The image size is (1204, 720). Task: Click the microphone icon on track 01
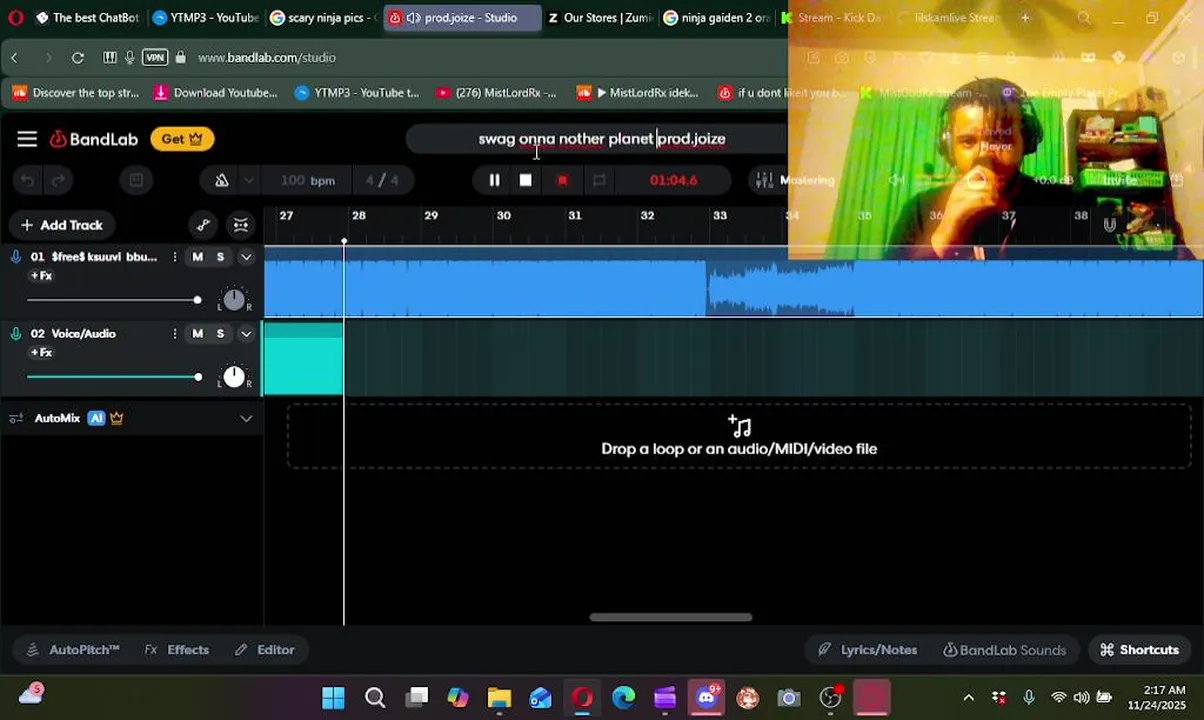point(15,257)
